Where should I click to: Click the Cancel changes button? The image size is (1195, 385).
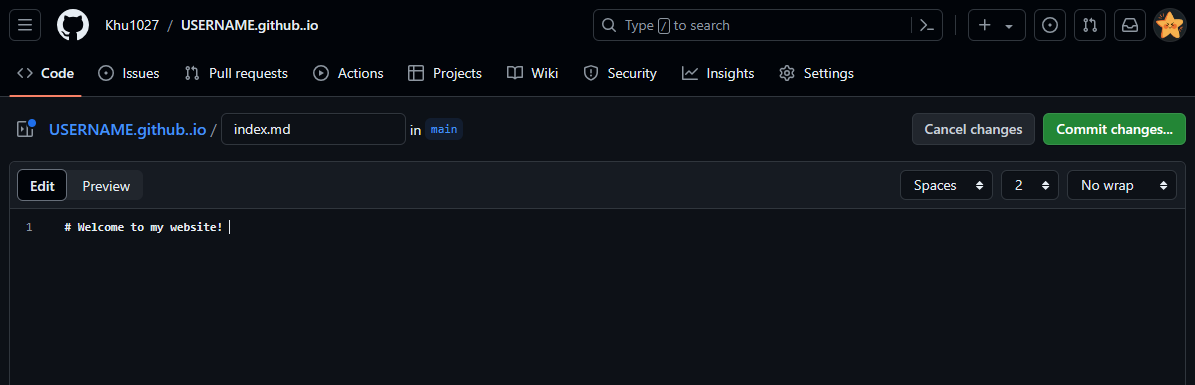(973, 129)
